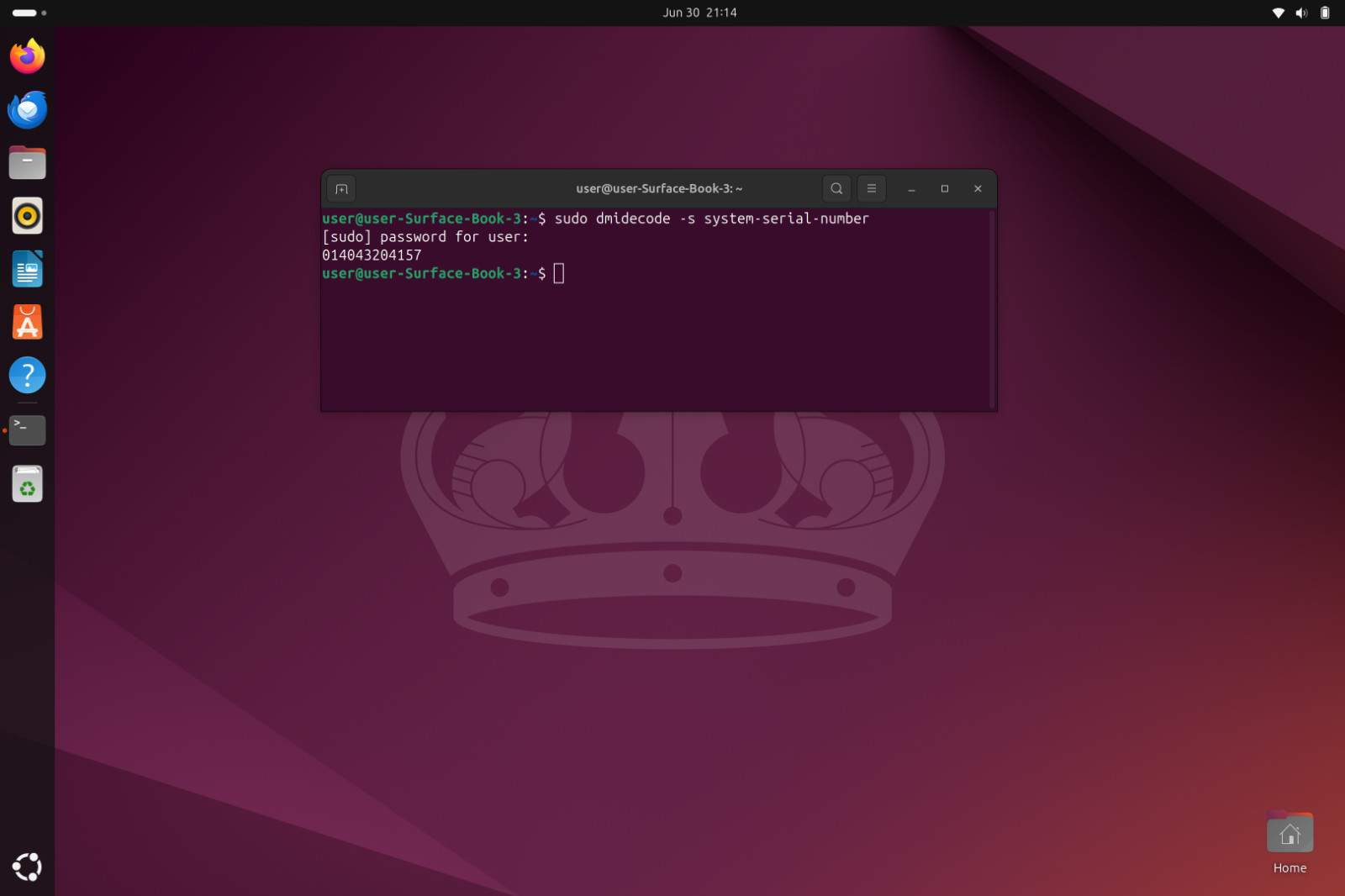The width and height of the screenshot is (1345, 896).
Task: Open the clock and calendar 'Jun 30 21:14'
Action: [x=699, y=13]
